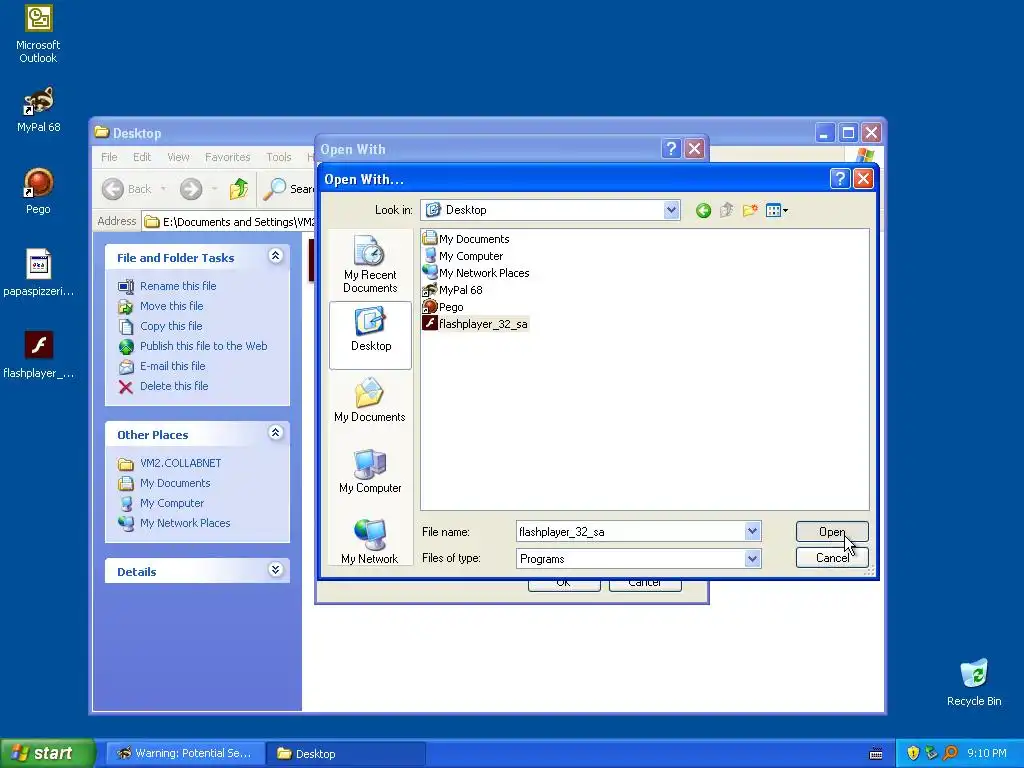This screenshot has width=1024, height=768.
Task: Click Rename this file link
Action: click(x=178, y=286)
